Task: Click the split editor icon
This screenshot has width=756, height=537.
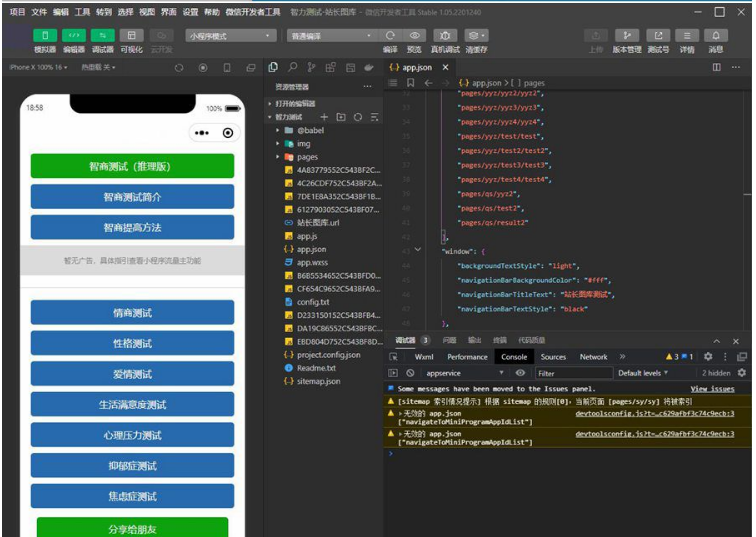Action: [x=717, y=67]
